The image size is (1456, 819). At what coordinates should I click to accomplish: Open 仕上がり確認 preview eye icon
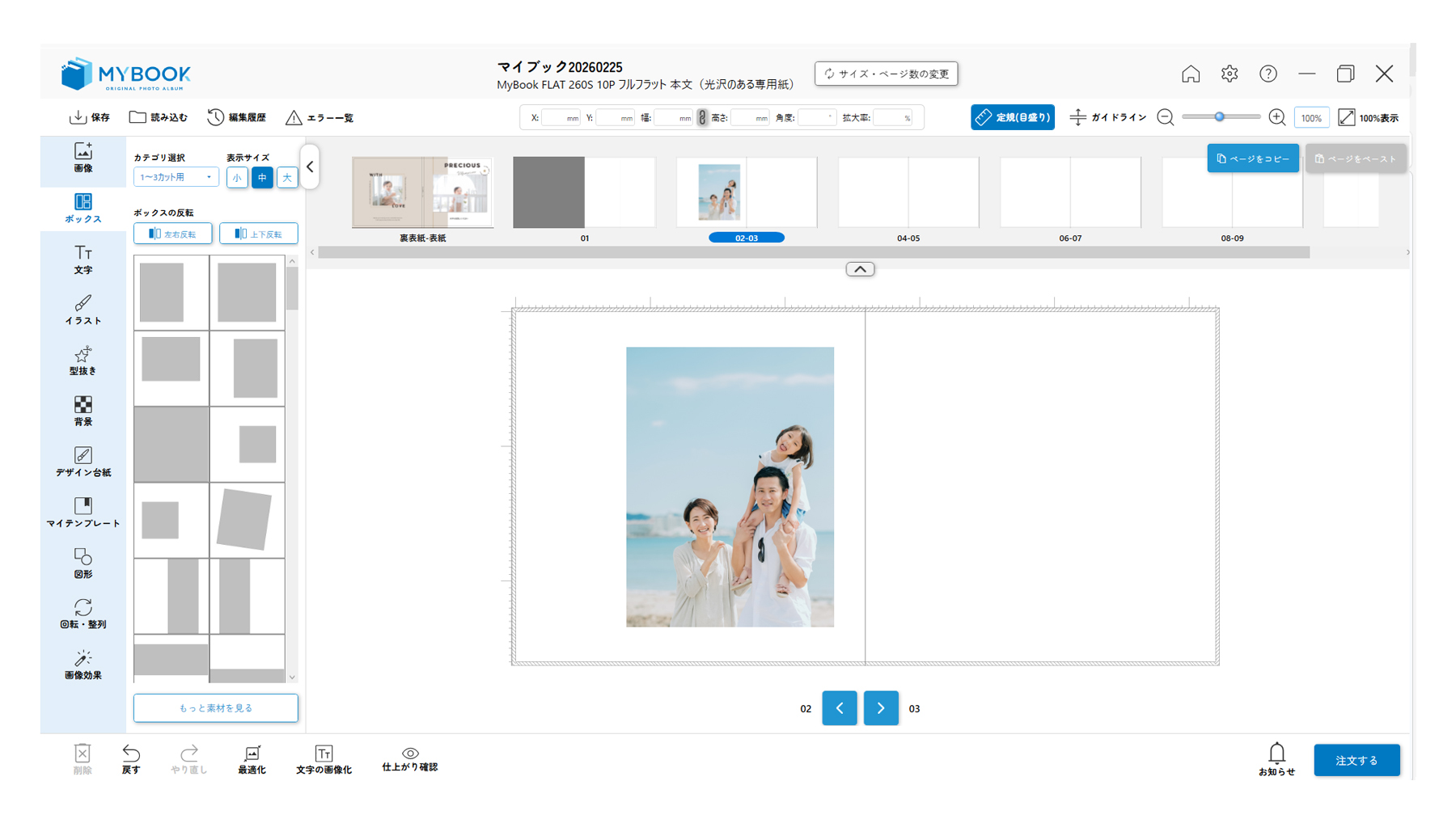pos(410,753)
